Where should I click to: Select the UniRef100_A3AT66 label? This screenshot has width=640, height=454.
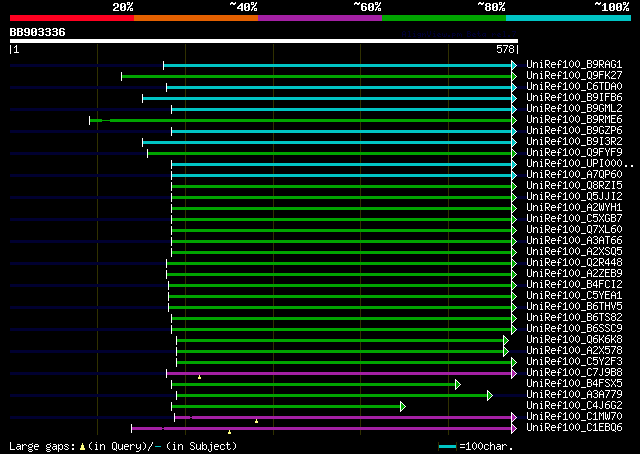(x=574, y=241)
